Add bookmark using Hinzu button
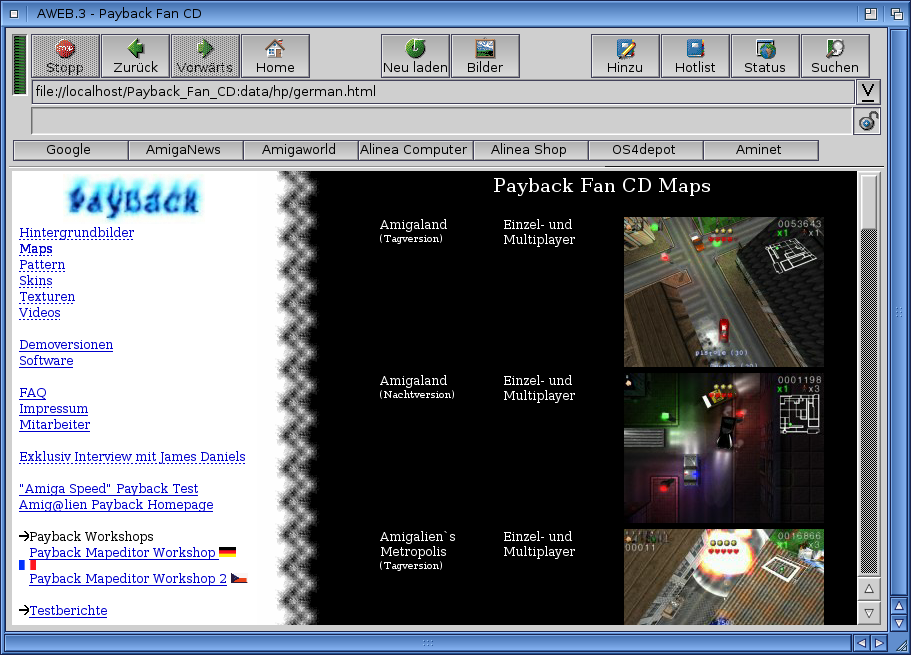 click(x=625, y=56)
